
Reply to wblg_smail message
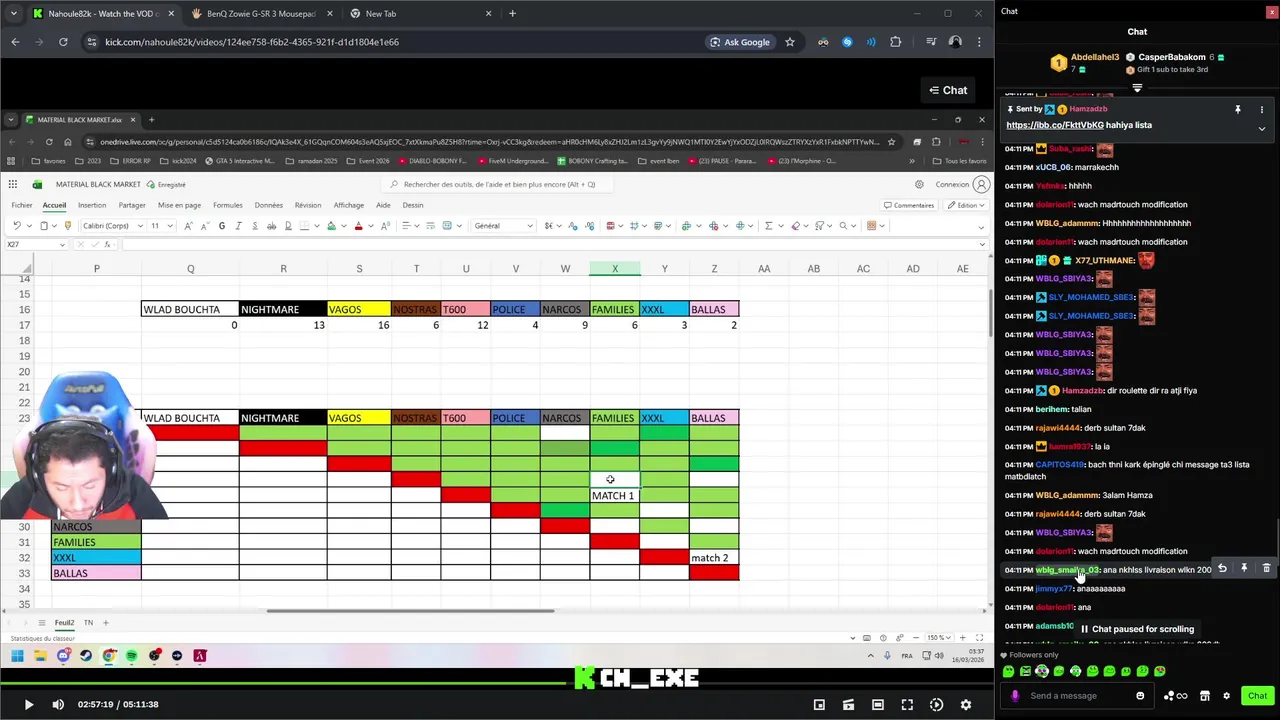click(x=1222, y=568)
